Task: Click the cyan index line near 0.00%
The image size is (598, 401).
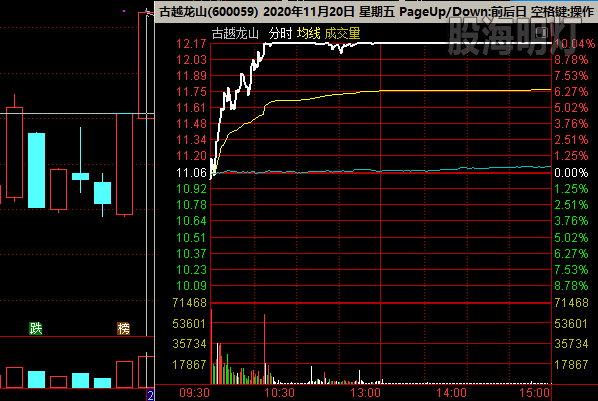Action: click(381, 171)
